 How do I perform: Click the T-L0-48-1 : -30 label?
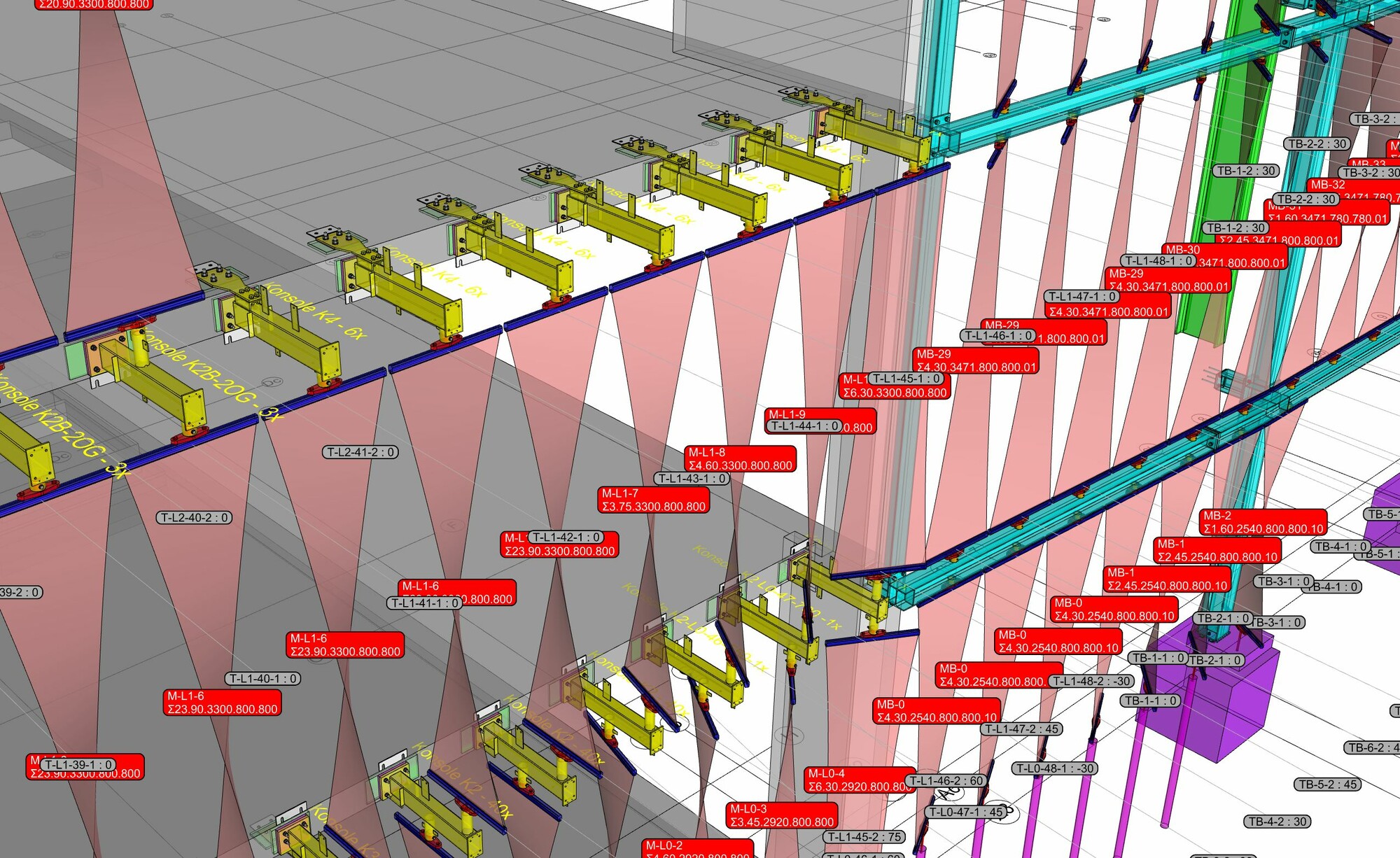tap(1054, 768)
